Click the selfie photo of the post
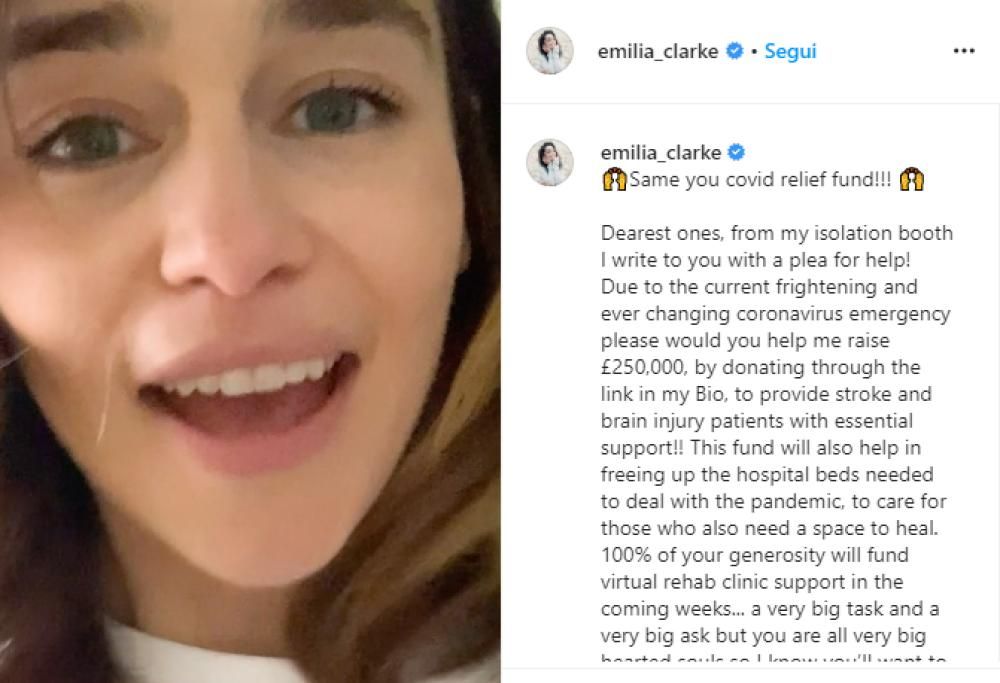1000x683 pixels. [250, 341]
